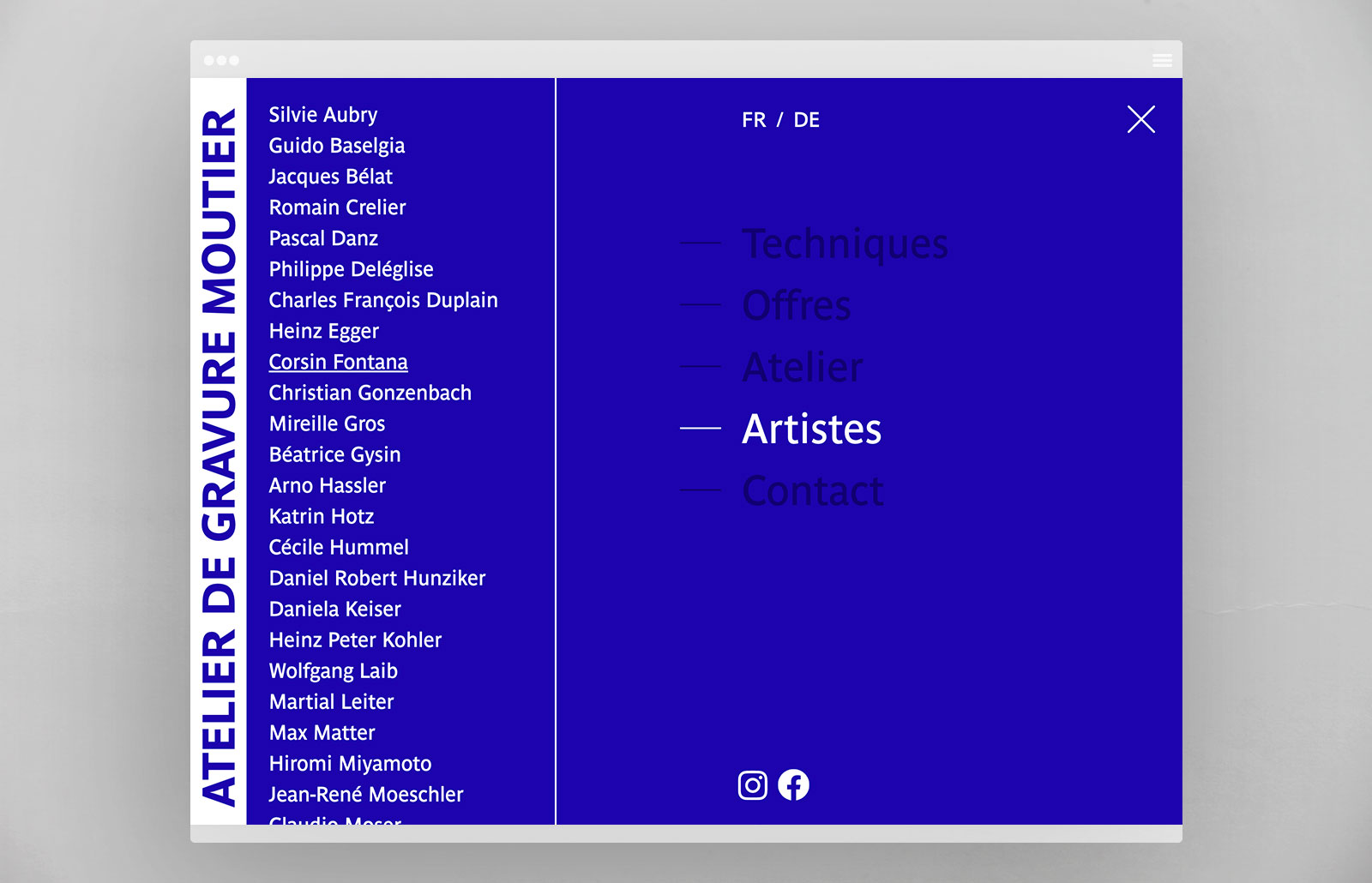The height and width of the screenshot is (883, 1372).
Task: Open the Techniques menu item
Action: (x=845, y=243)
